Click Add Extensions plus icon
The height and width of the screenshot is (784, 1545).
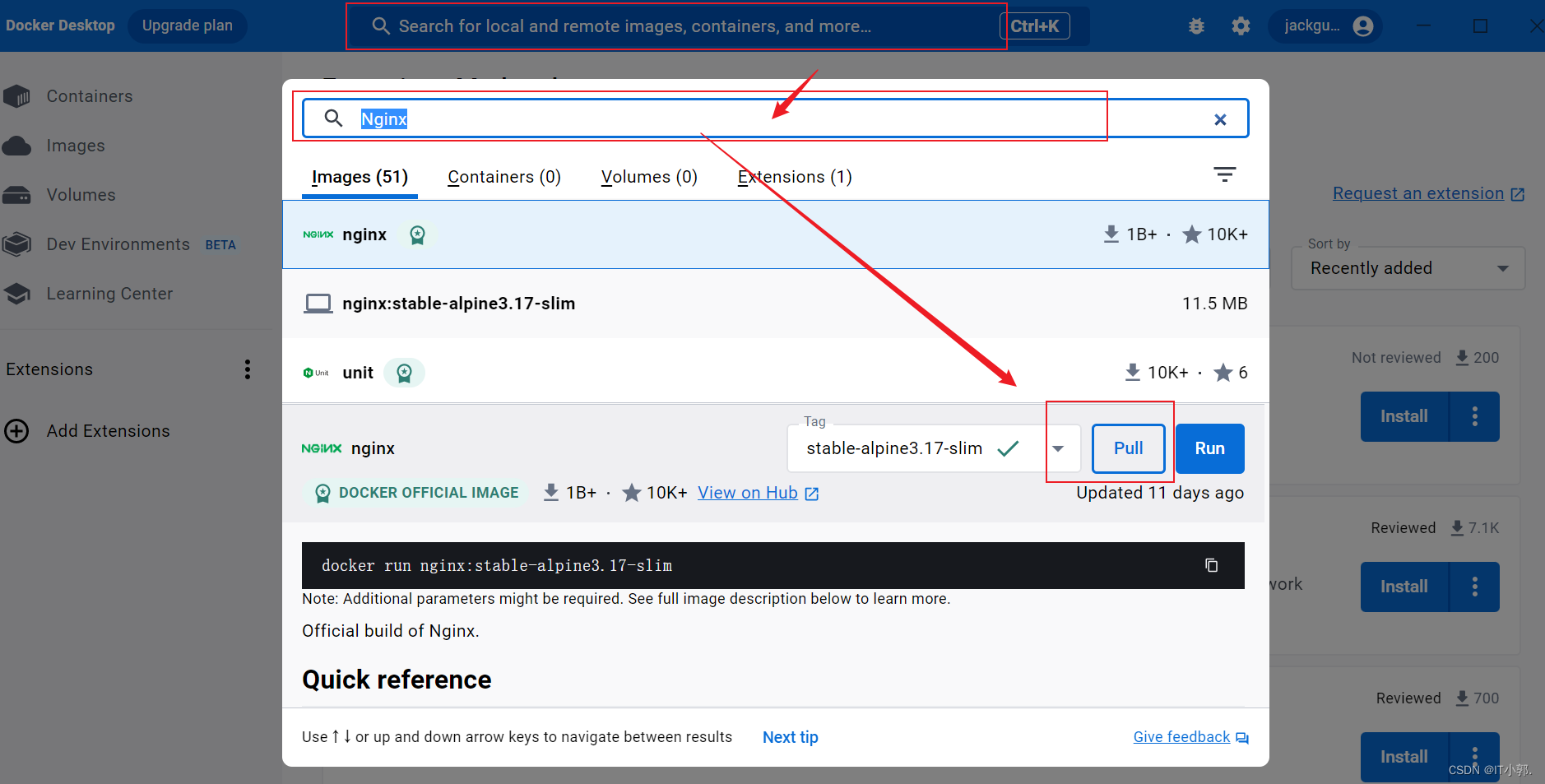16,431
